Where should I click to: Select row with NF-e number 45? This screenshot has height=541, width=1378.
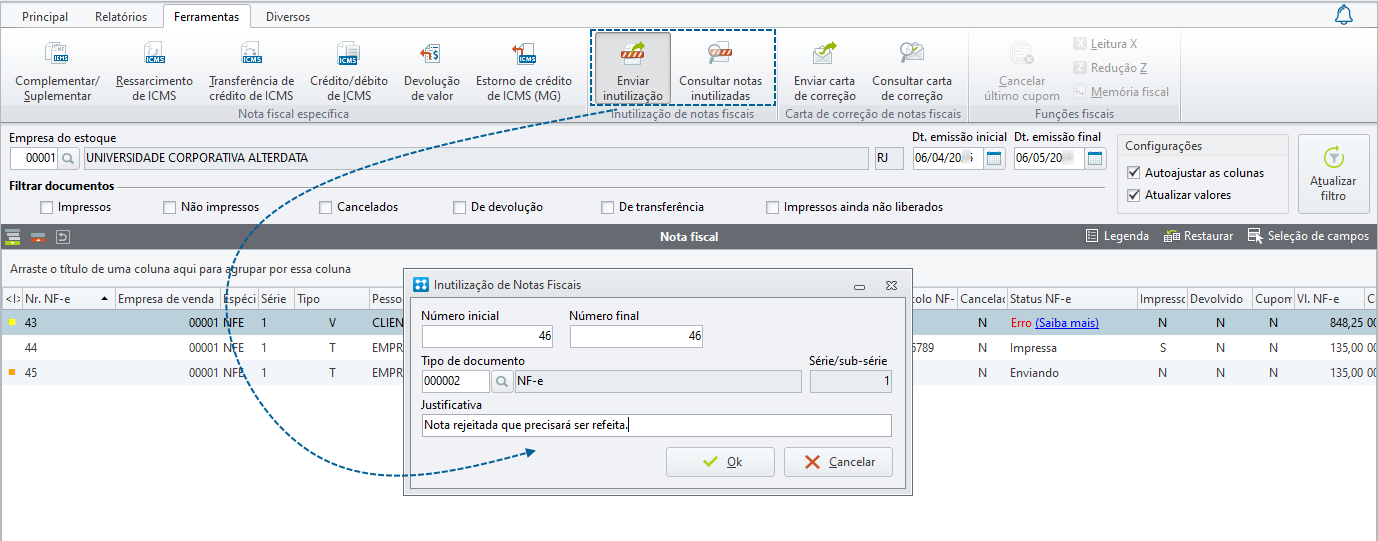pos(689,372)
